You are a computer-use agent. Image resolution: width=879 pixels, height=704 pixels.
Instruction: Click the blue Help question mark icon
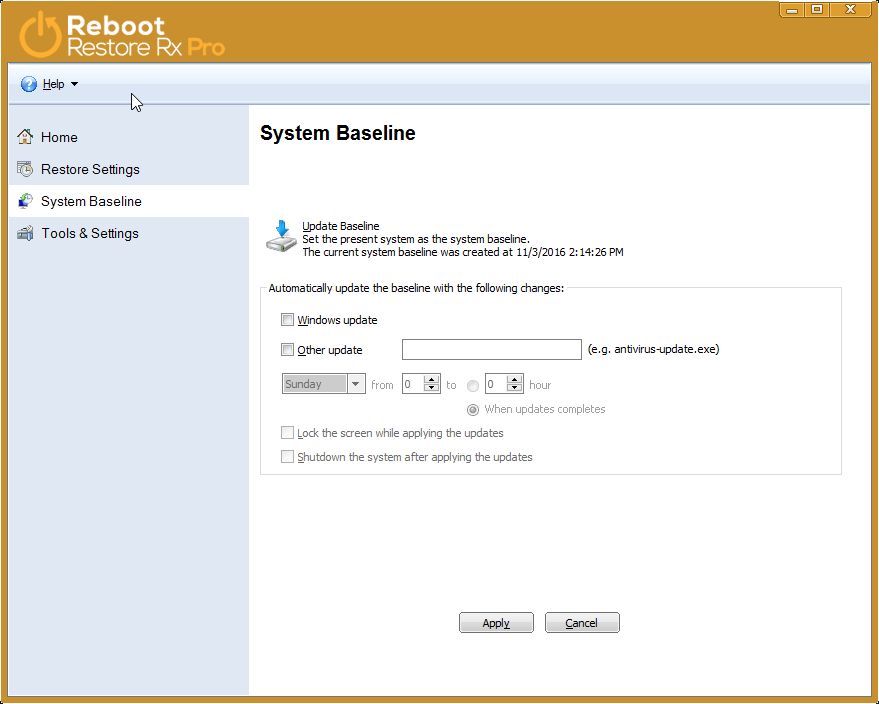click(29, 84)
